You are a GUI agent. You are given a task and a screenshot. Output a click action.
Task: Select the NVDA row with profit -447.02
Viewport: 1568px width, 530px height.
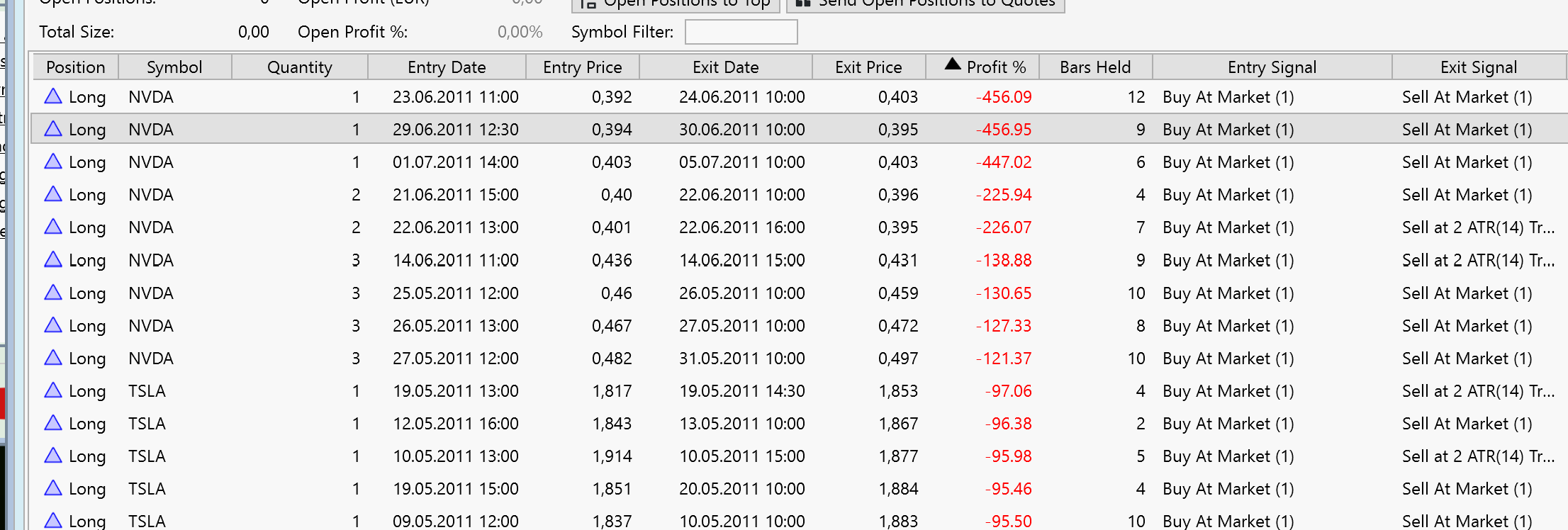pos(709,162)
